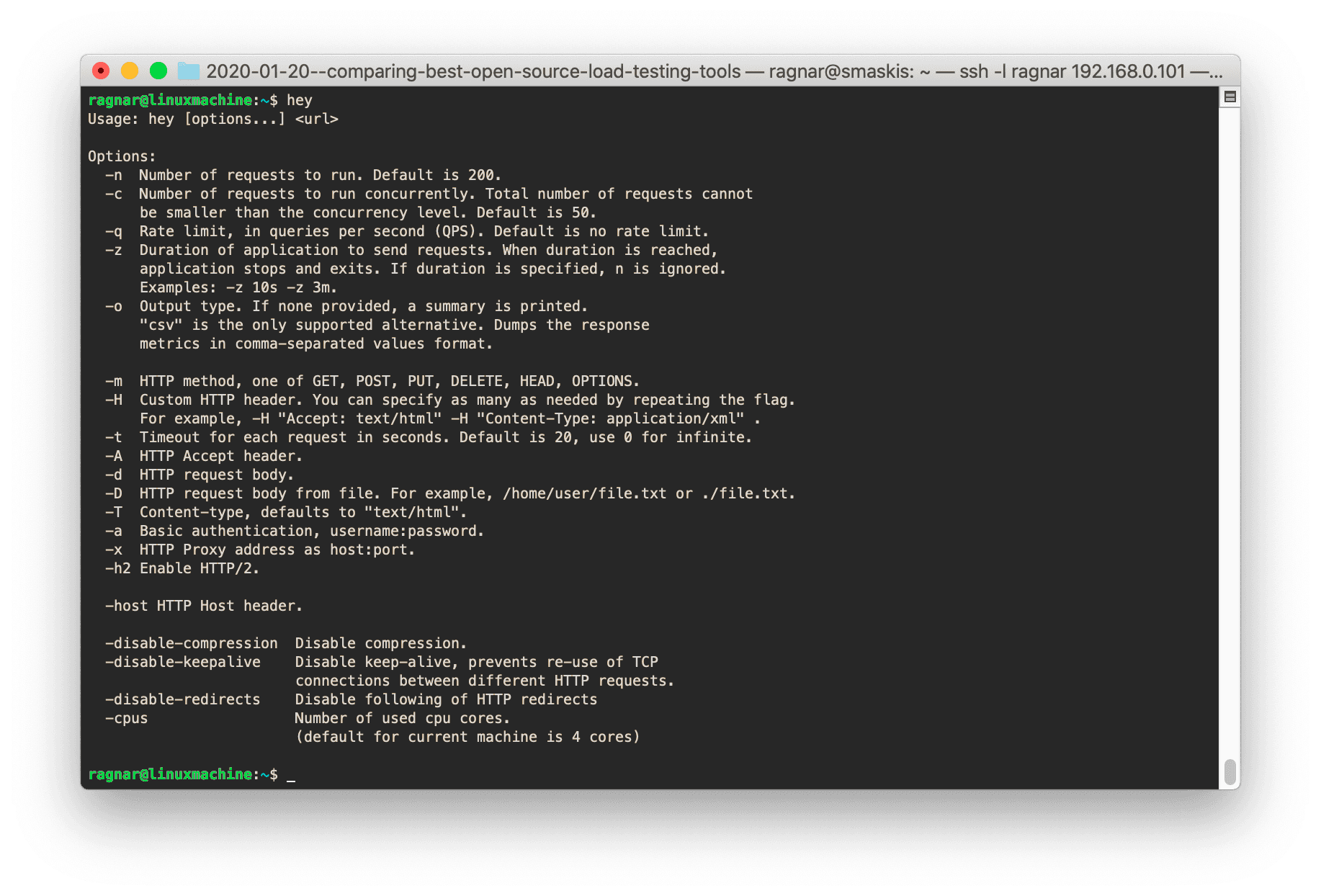
Task: Click the green zoom traffic light button
Action: (x=158, y=71)
